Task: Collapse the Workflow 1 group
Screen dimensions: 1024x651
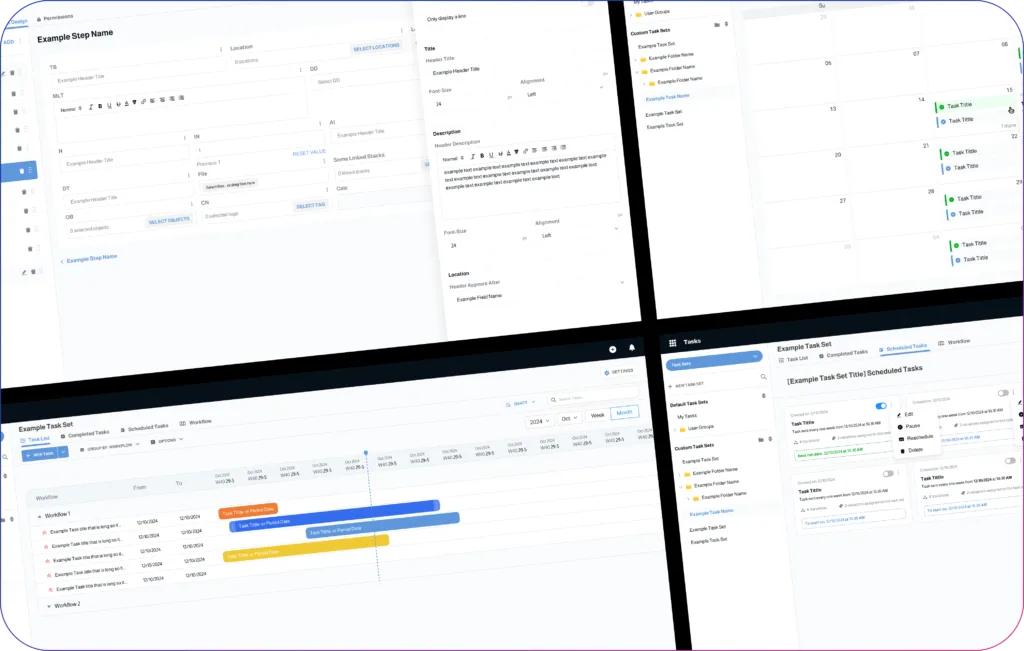Action: (40, 516)
